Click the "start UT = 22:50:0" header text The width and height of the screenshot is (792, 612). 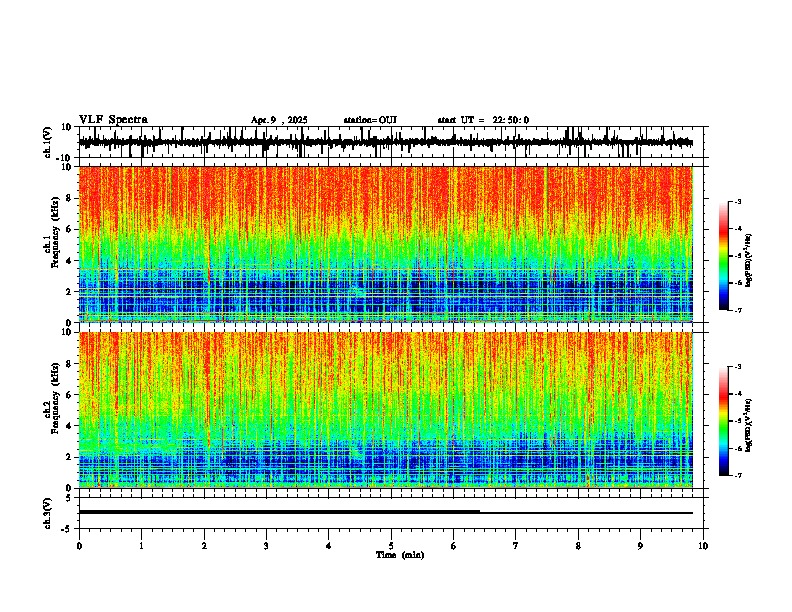[x=483, y=120]
